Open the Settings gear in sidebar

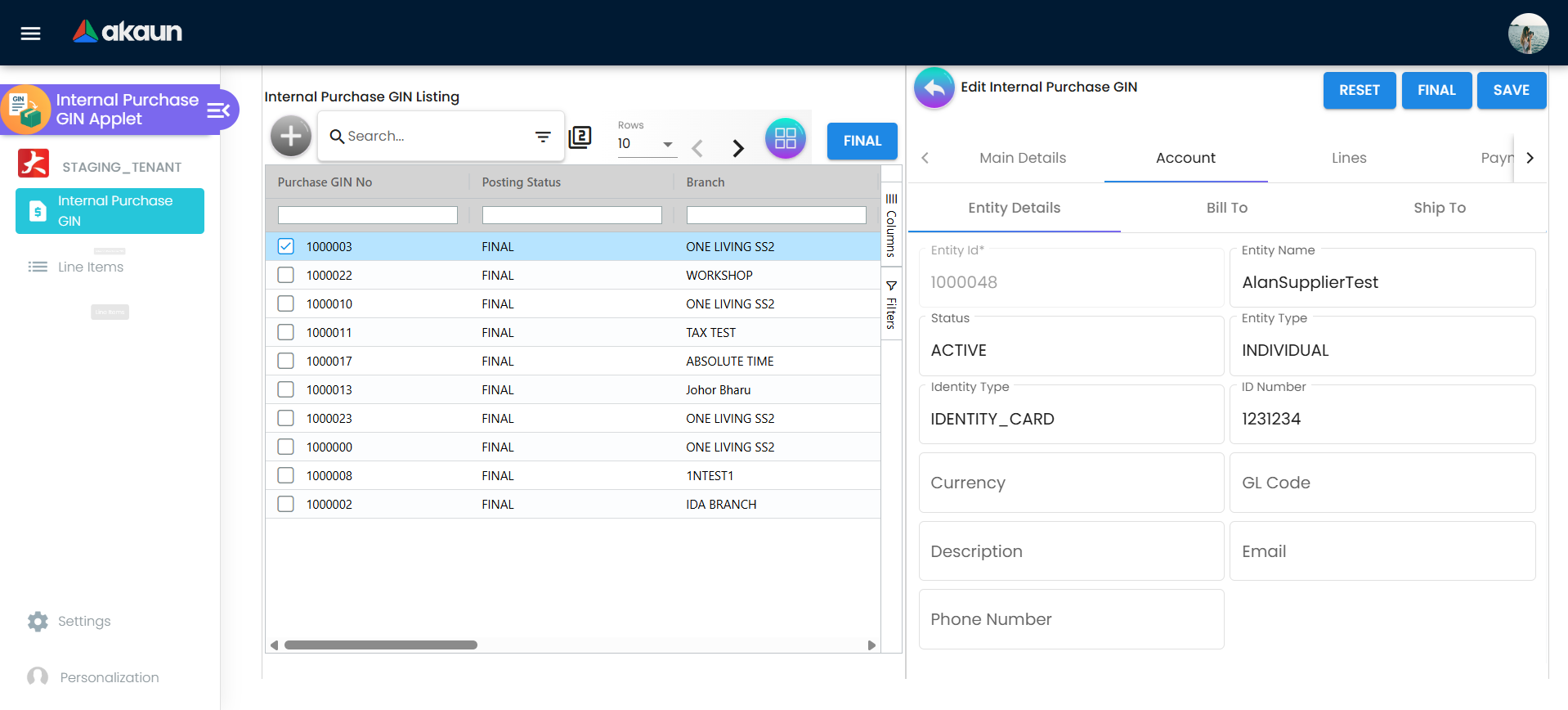click(38, 622)
